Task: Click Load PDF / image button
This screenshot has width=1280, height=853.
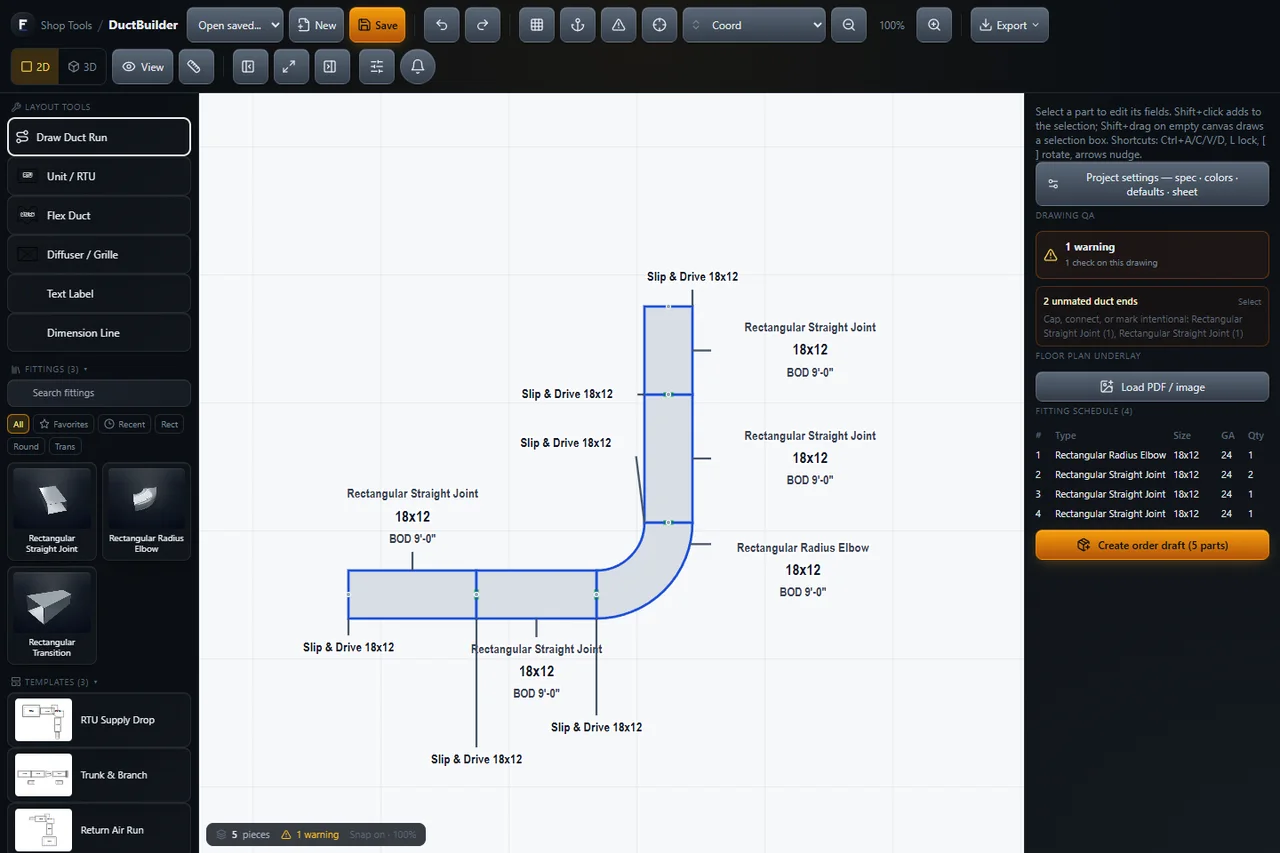Action: [x=1152, y=387]
